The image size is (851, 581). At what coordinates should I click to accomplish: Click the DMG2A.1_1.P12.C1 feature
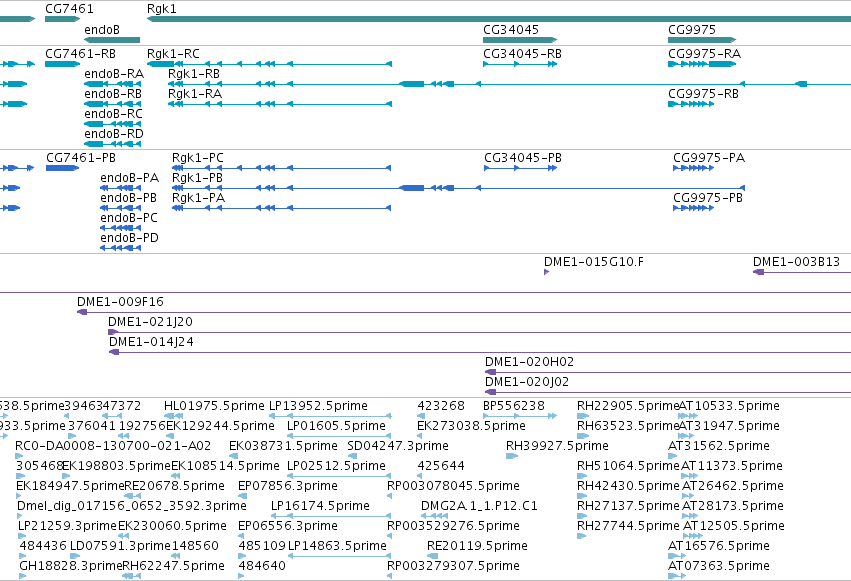479,507
